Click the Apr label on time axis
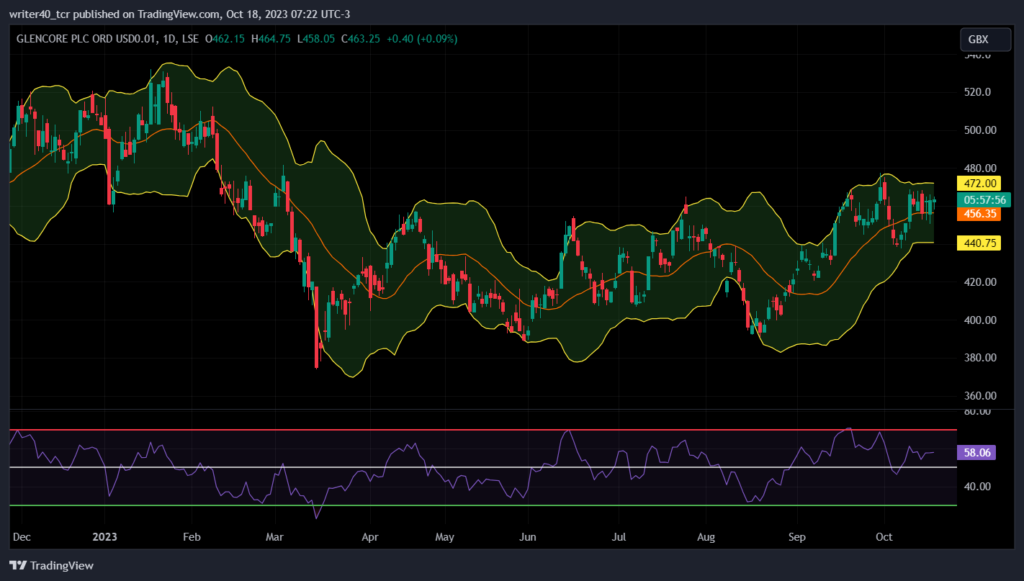Viewport: 1024px width, 581px height. [370, 537]
